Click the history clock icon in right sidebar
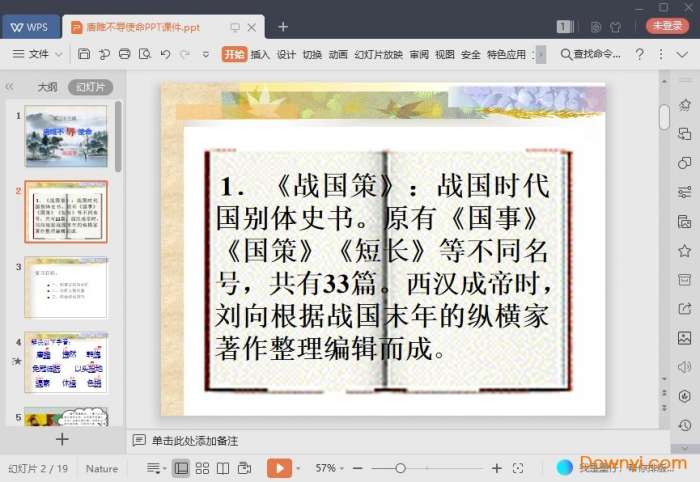Viewport: 700px width, 482px height. (684, 425)
